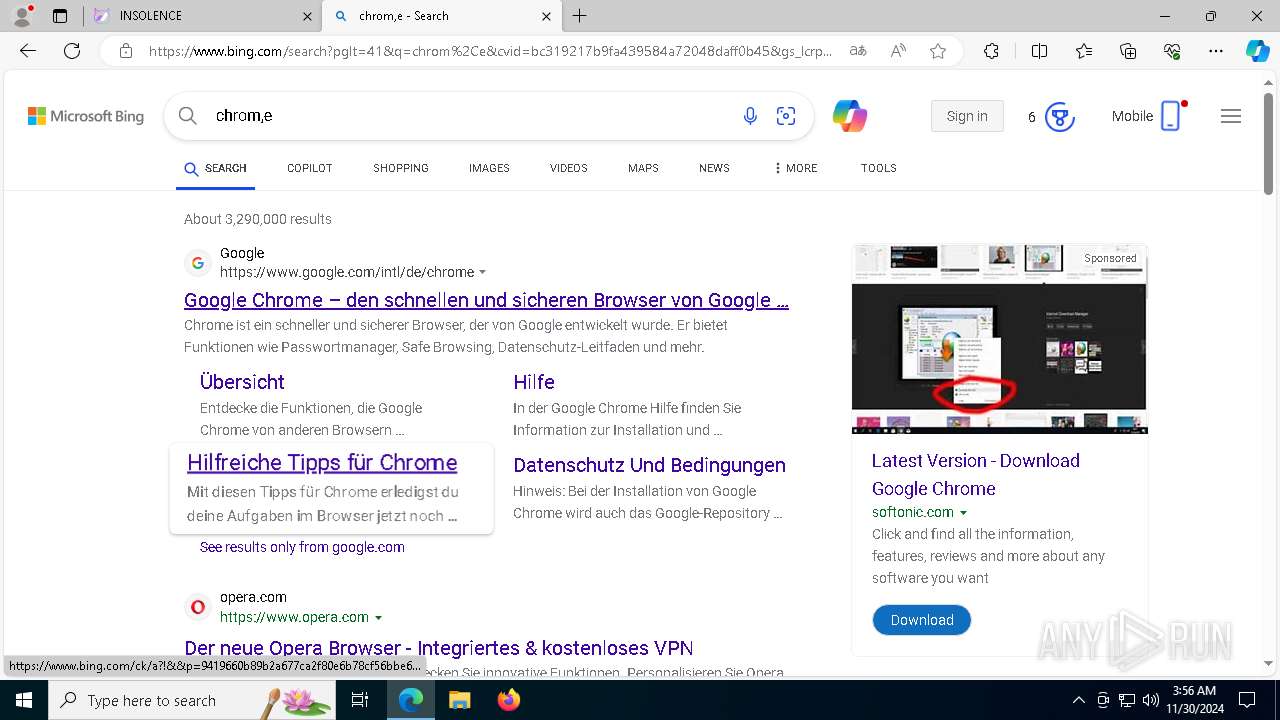Open Browser essentials heart icon
1280x720 pixels.
[1172, 51]
